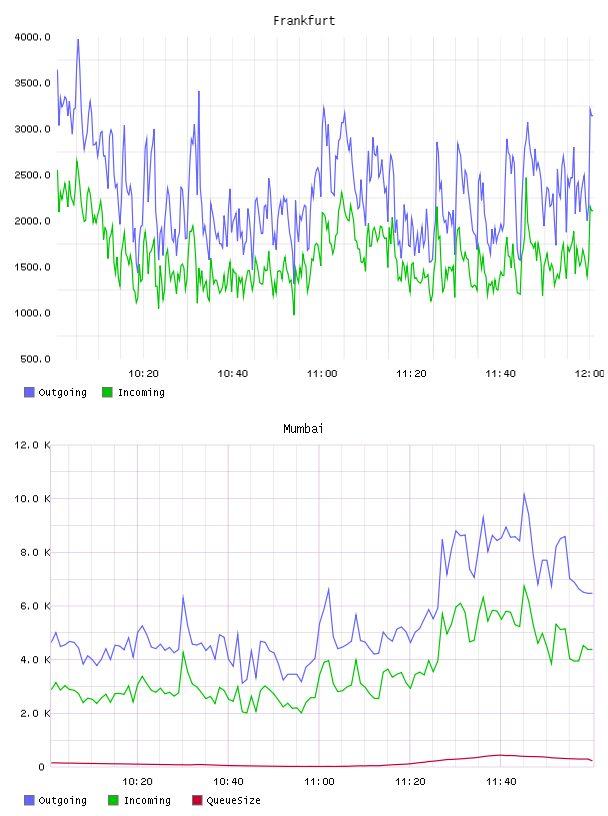Image resolution: width=608 pixels, height=816 pixels.
Task: Click the 500.0 y-axis label in Frankfurt chart
Action: [35, 359]
